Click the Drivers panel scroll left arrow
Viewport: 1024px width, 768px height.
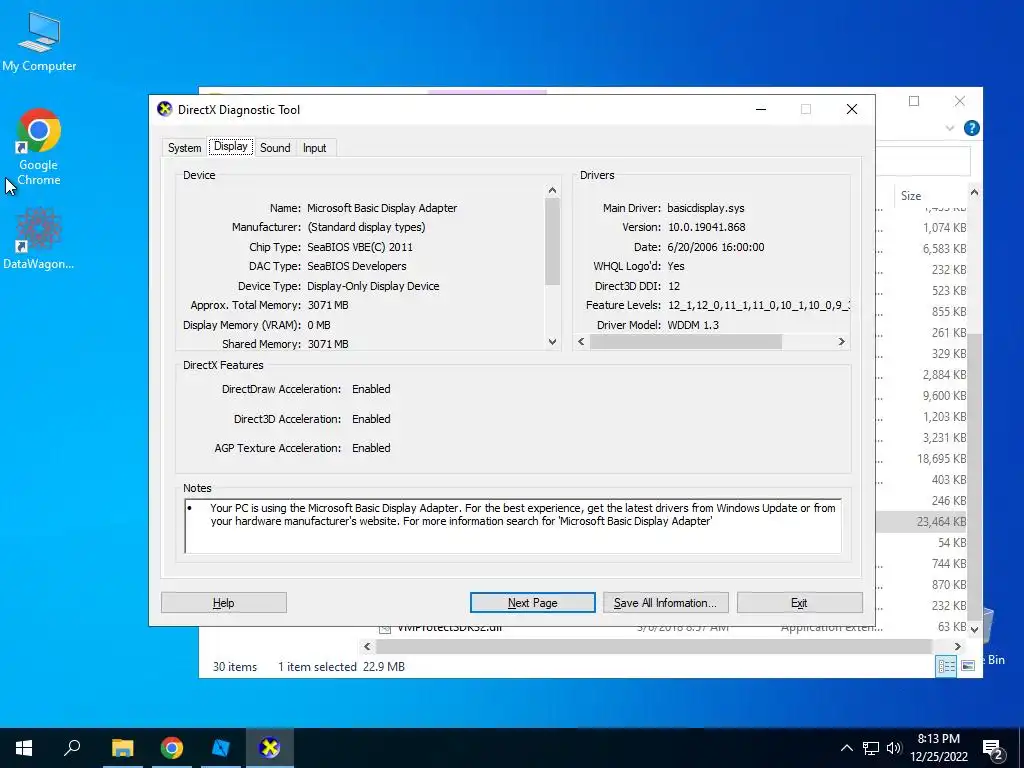coord(581,342)
